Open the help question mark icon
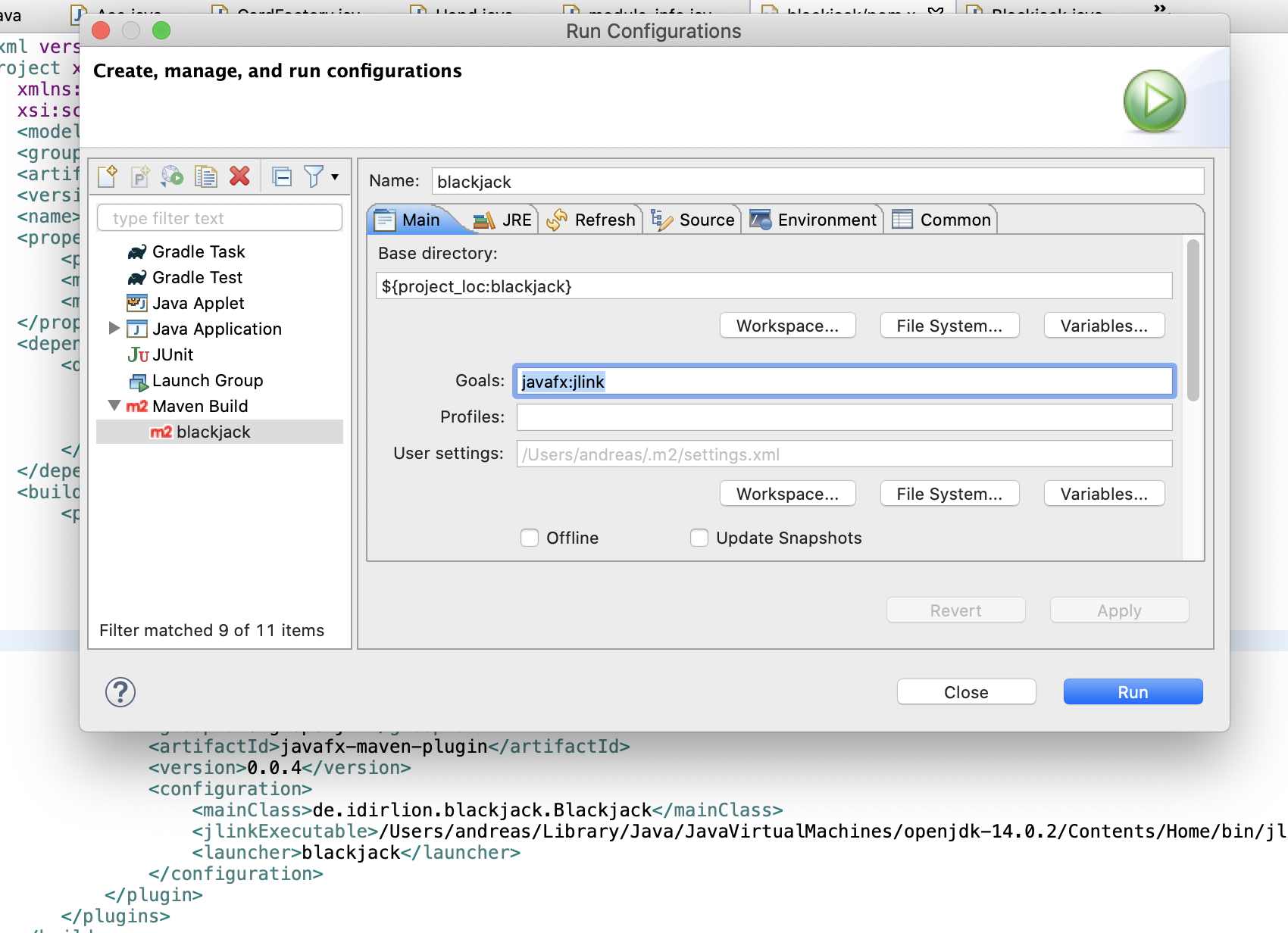The image size is (1288, 933). [120, 692]
